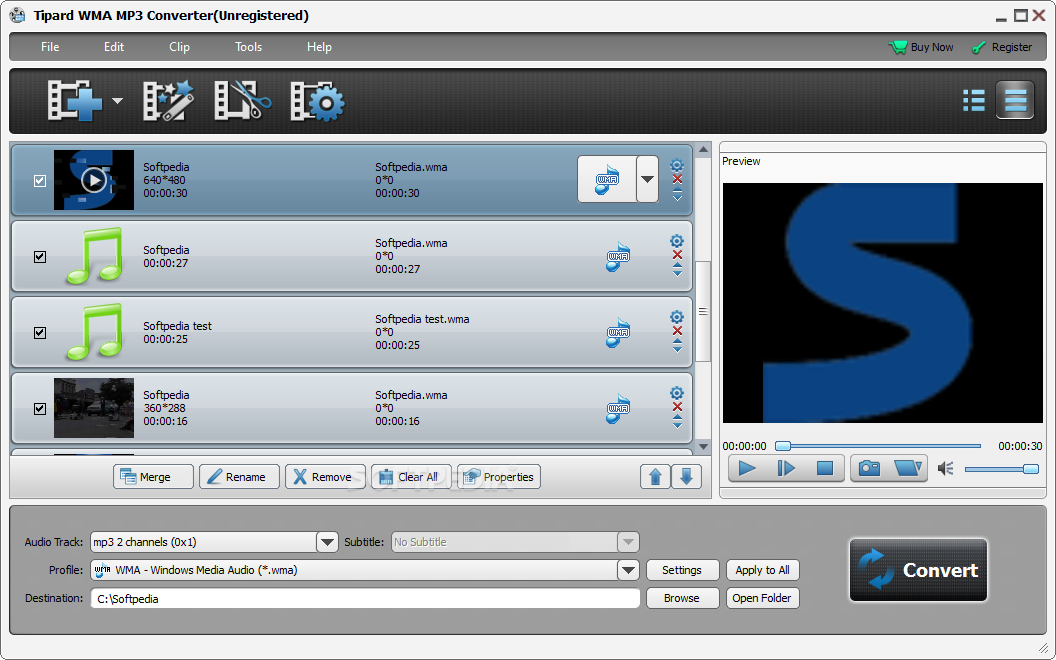Uncheck the Softpedia test item checkbox
The image size is (1056, 660).
click(x=40, y=333)
